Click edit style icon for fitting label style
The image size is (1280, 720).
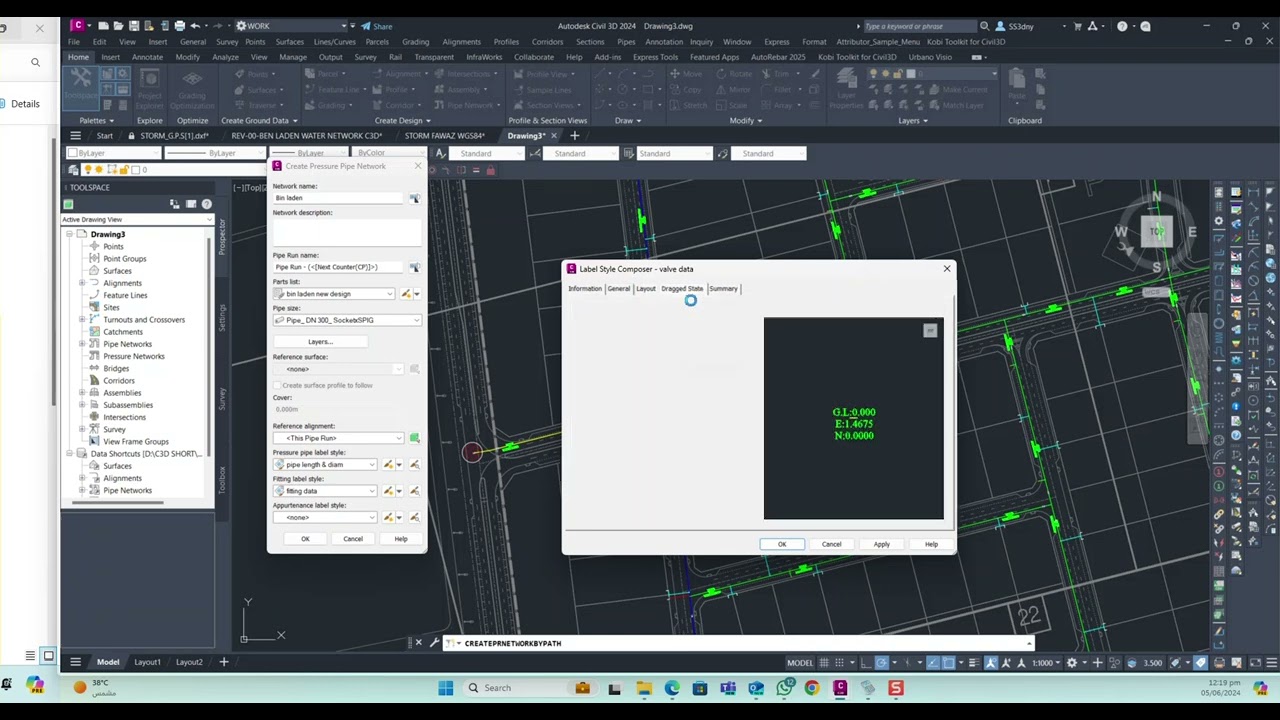coord(388,491)
